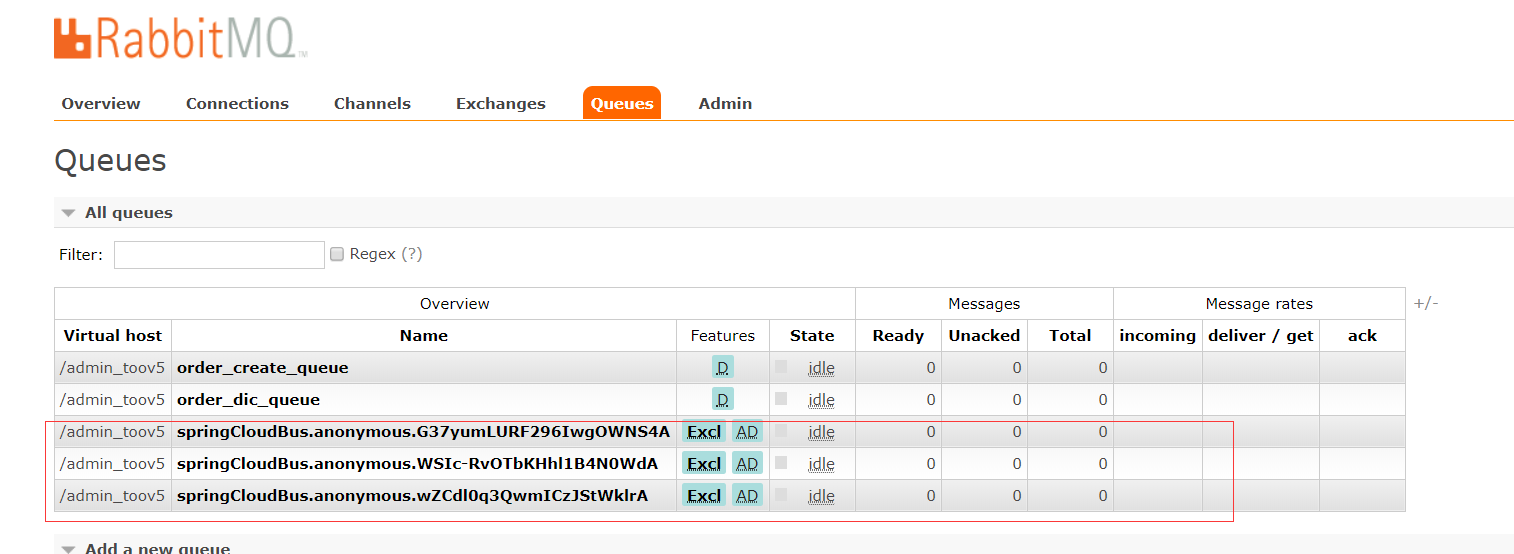Click the AD badge on the wZCdl0q3QwmICzJStWklrA row

tap(747, 496)
